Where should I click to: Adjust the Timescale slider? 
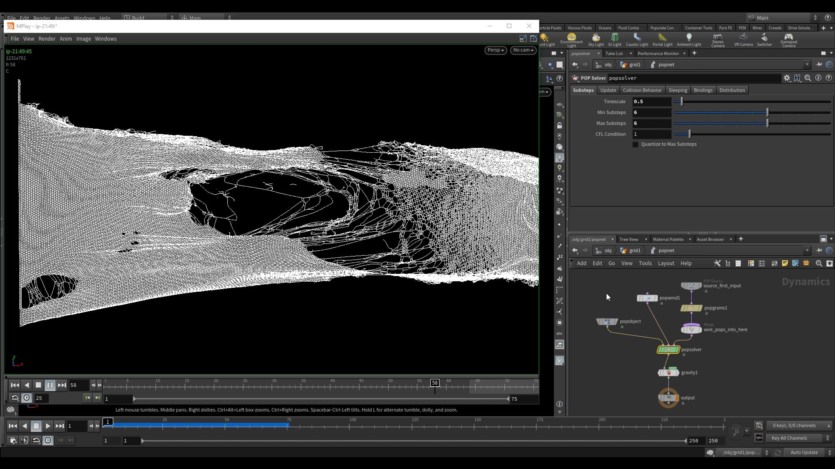(x=752, y=101)
